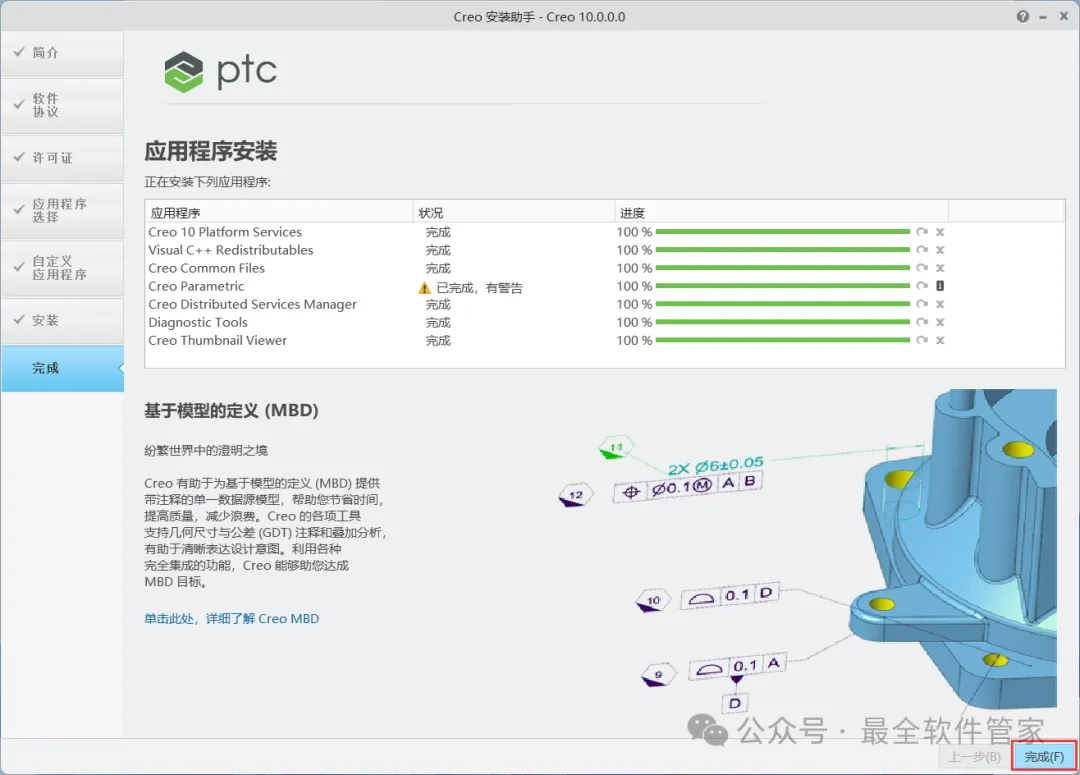Click the cancel X for Creo Common Files

point(940,268)
